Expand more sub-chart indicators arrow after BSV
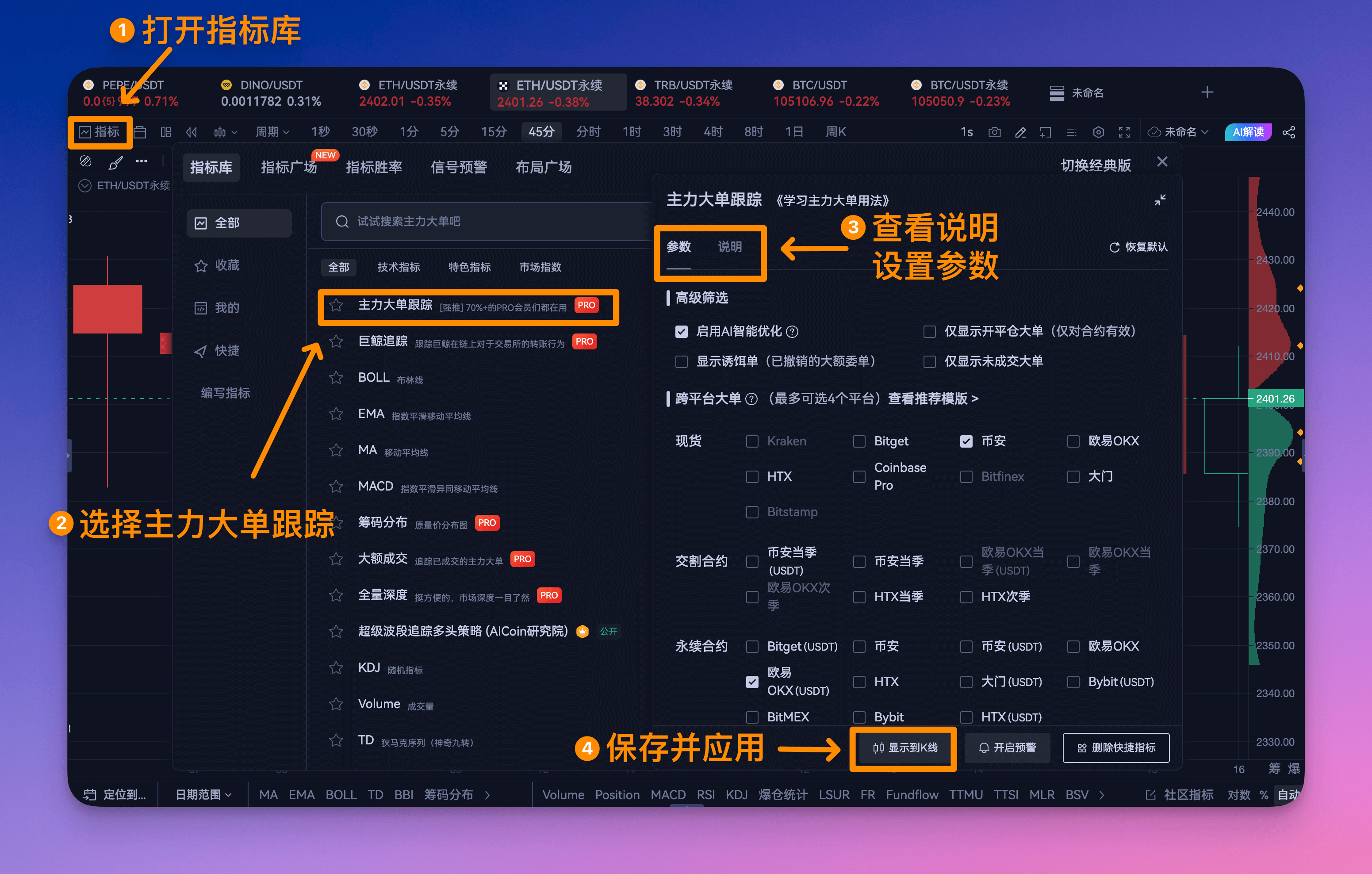 tap(1101, 795)
